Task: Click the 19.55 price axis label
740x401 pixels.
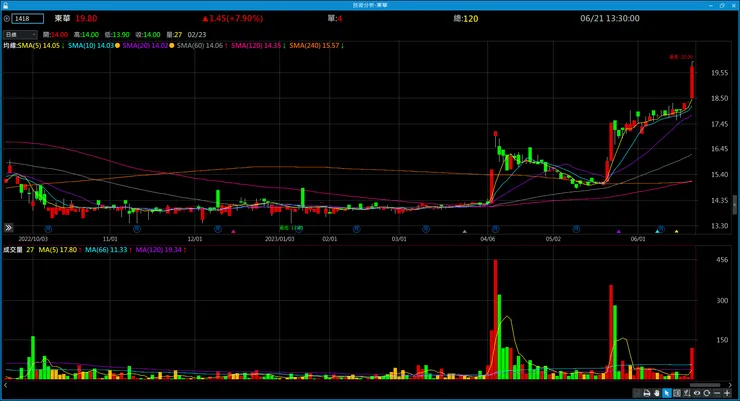Action: (x=719, y=73)
